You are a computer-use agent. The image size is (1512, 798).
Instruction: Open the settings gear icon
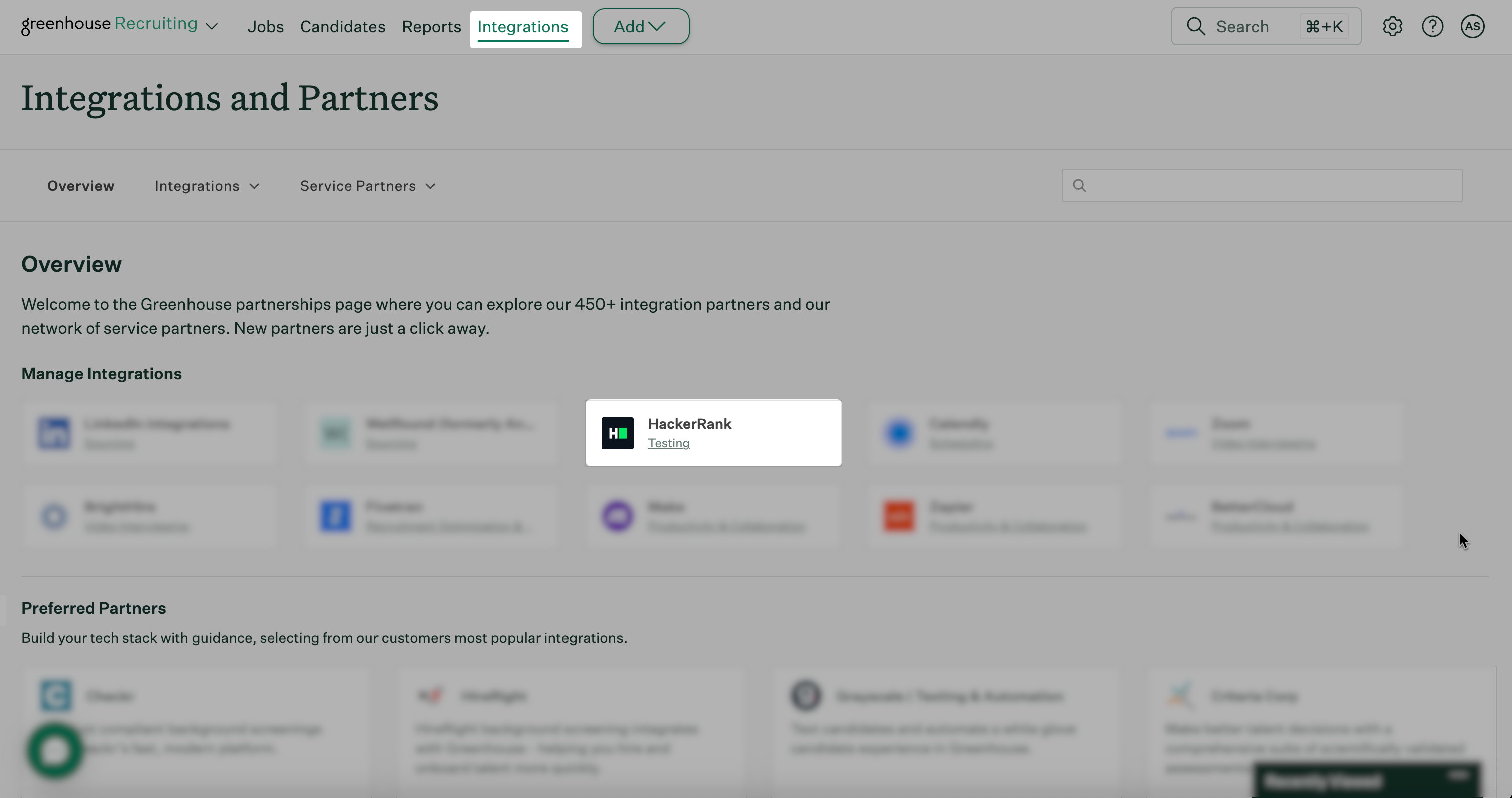click(1392, 27)
